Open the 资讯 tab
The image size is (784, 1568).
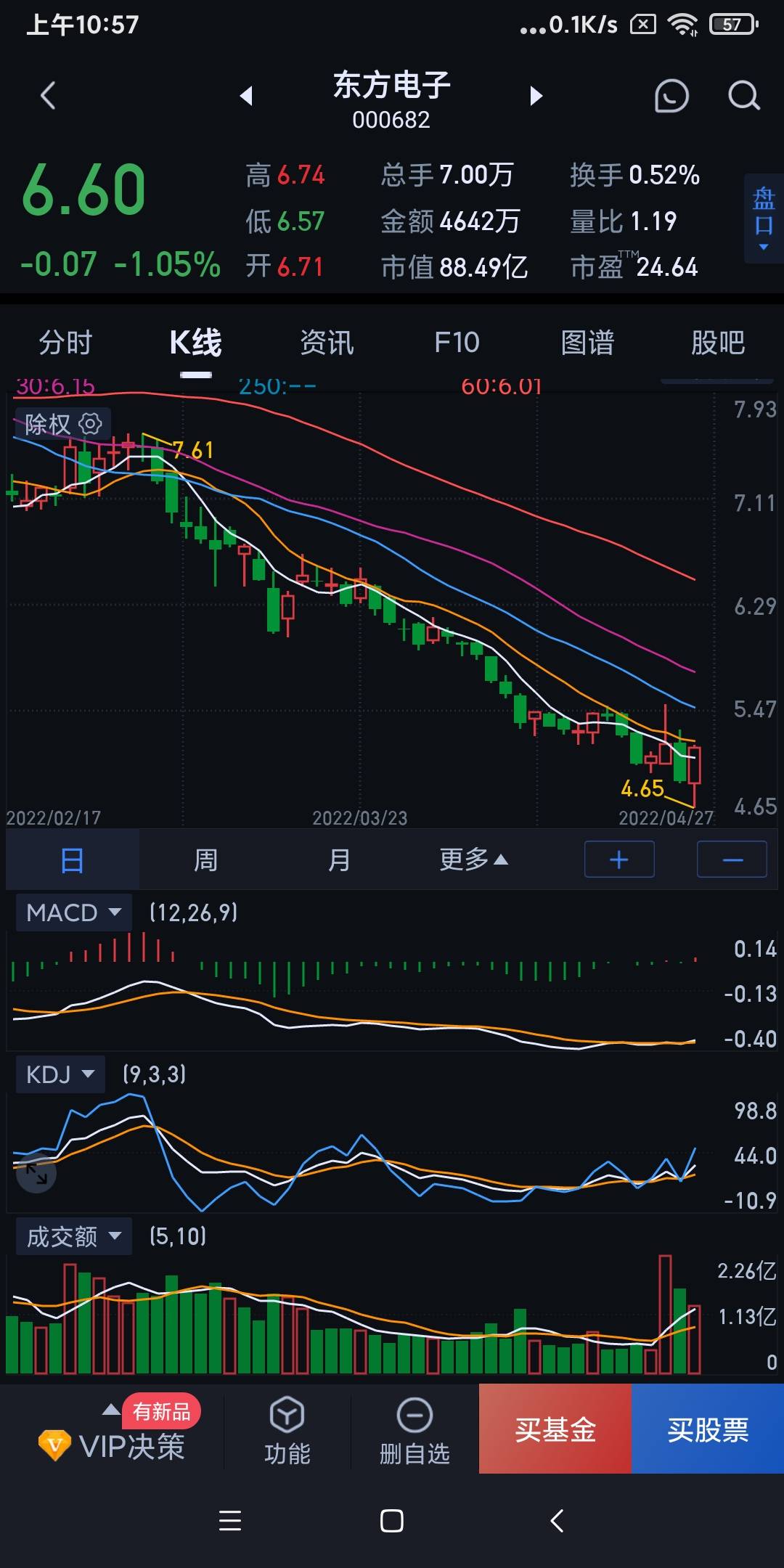(x=327, y=343)
